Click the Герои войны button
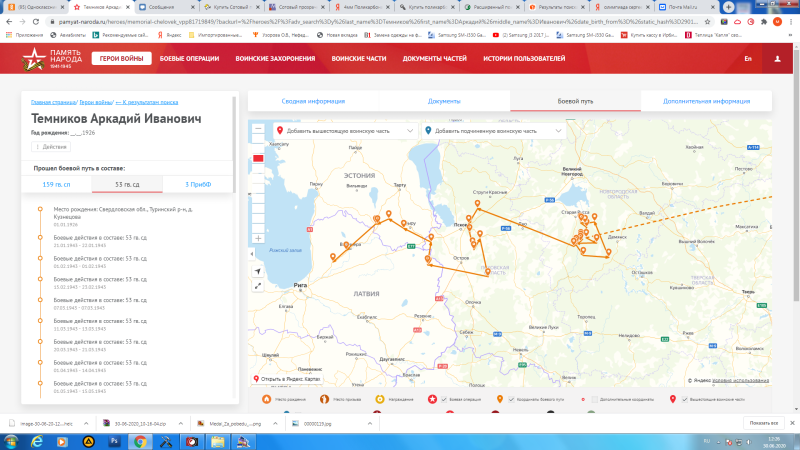This screenshot has width=800, height=450. 121,59
